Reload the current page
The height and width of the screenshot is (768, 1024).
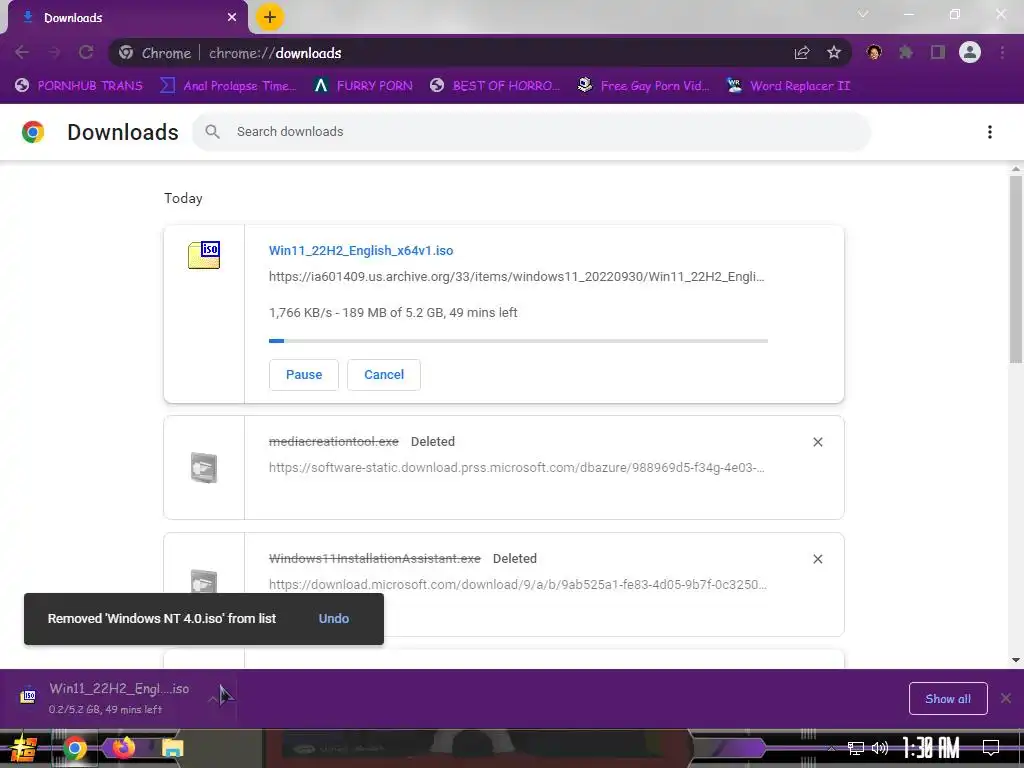click(86, 52)
